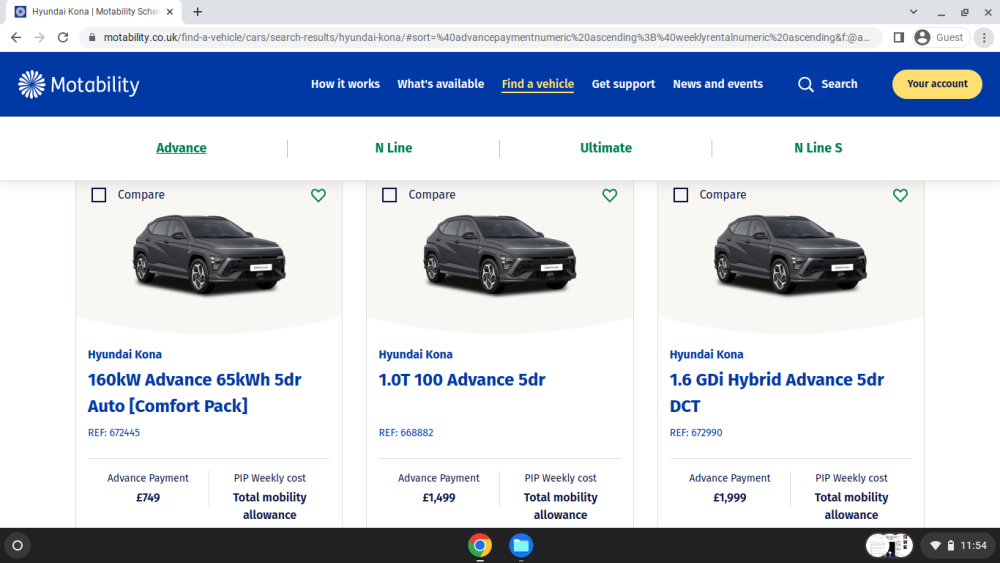The image size is (1000, 563).
Task: Click the £749 advance payment
Action: pos(148,498)
